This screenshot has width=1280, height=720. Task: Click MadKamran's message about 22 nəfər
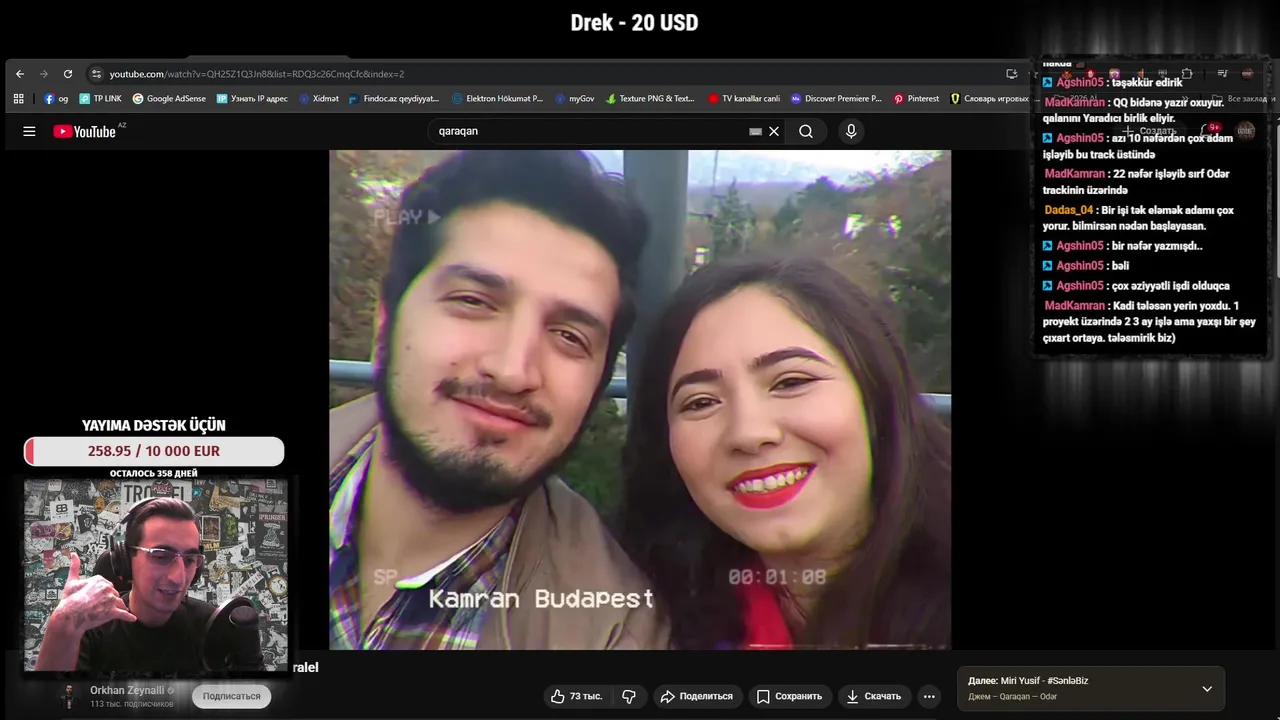(1137, 182)
